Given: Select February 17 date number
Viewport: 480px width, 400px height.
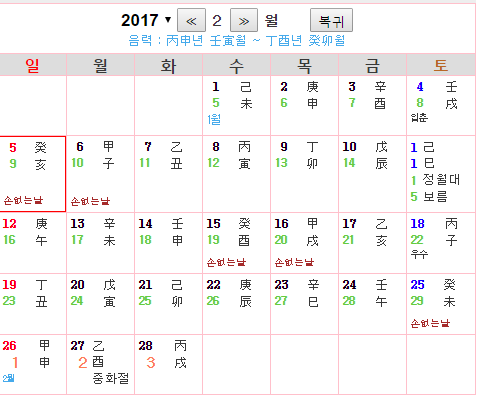Looking at the screenshot, I should tap(349, 224).
